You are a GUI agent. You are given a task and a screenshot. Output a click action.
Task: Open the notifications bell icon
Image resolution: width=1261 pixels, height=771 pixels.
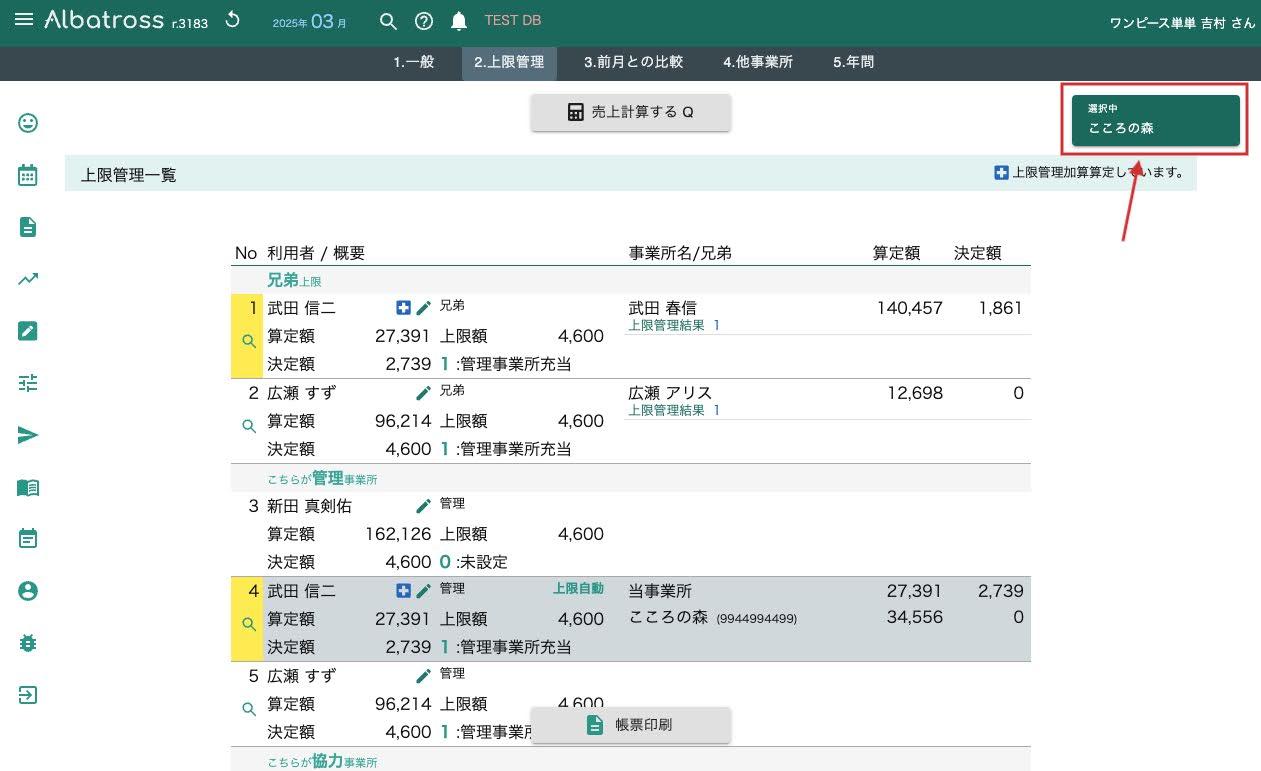(459, 22)
